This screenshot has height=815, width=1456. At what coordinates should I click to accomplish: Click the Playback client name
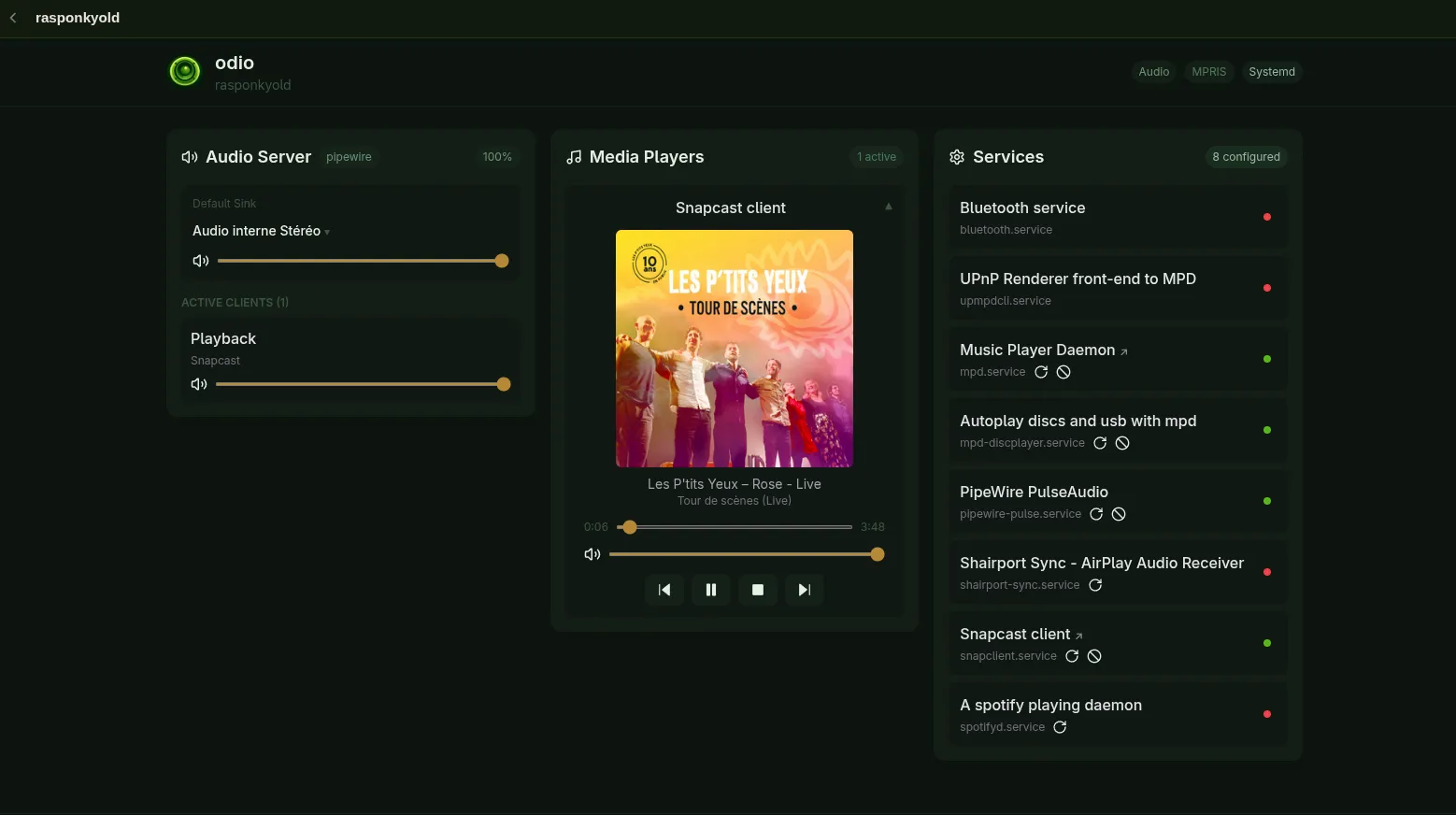pyautogui.click(x=223, y=338)
